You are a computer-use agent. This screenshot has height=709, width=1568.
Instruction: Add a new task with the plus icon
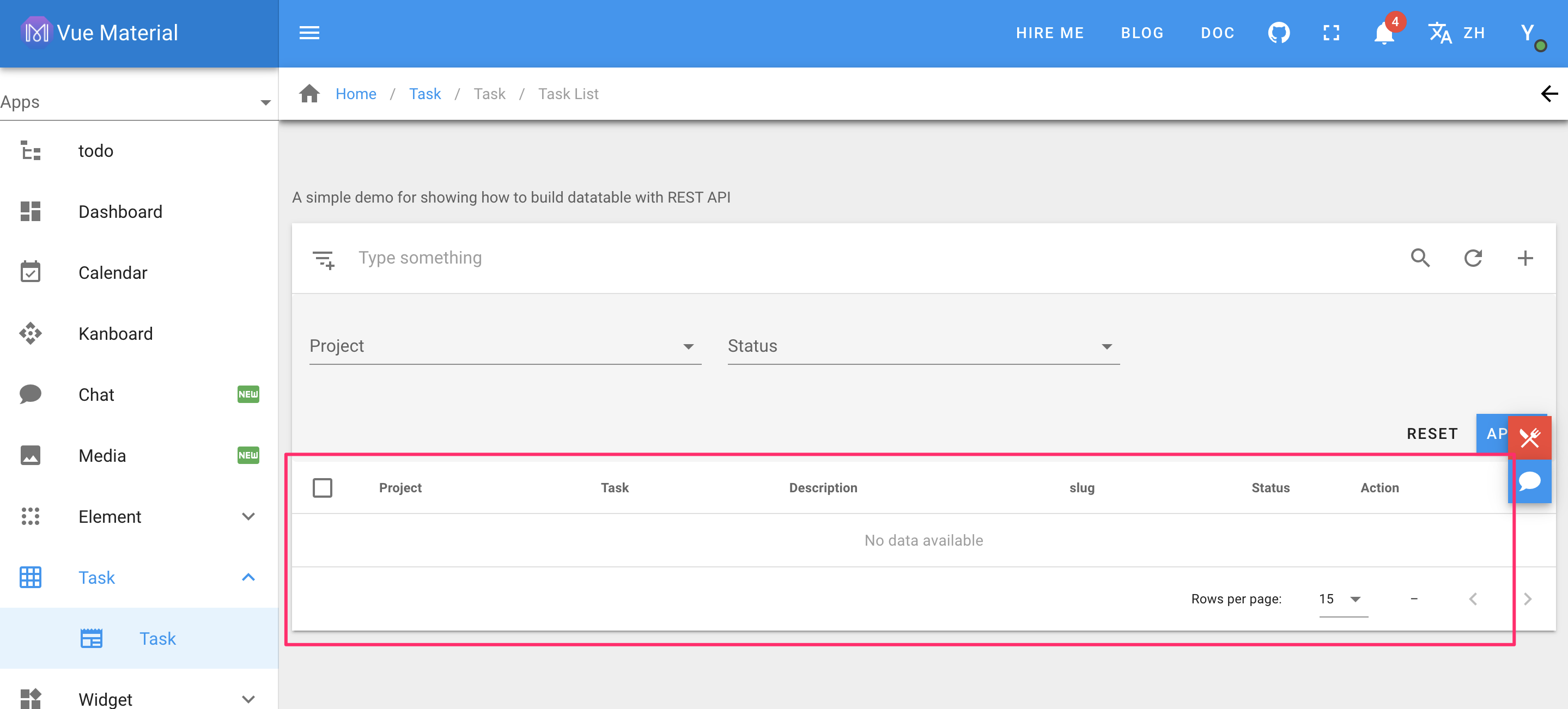tap(1526, 258)
